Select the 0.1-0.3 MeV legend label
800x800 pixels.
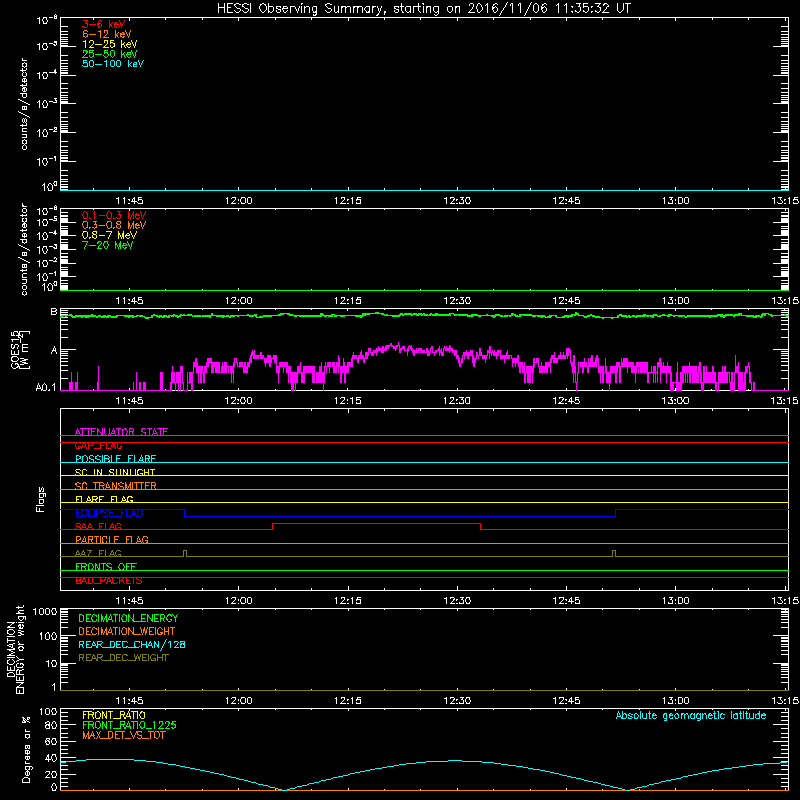(114, 215)
